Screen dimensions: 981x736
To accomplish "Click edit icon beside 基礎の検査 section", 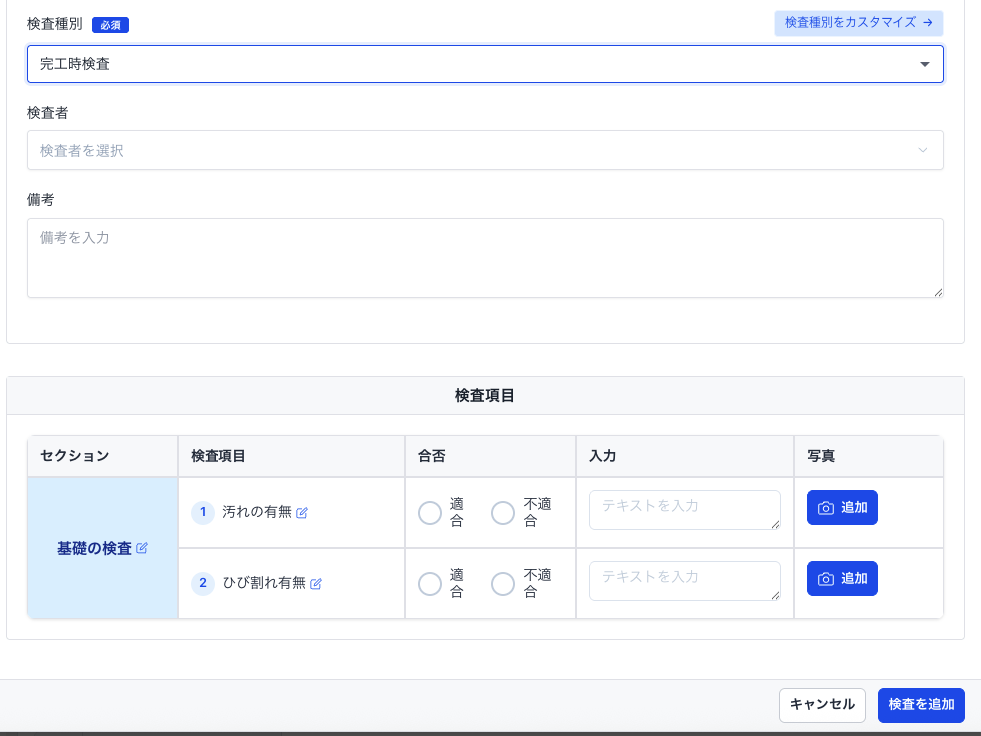I will 142,548.
